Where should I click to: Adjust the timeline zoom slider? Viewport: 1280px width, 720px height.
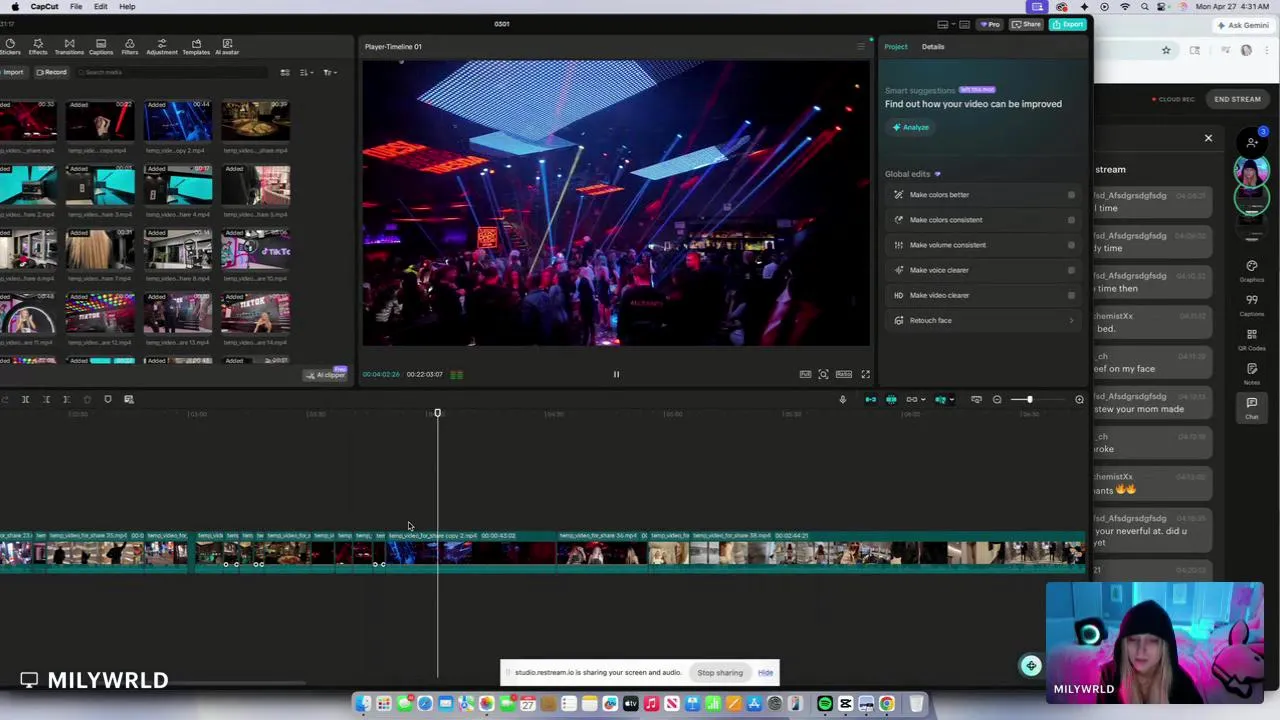click(1030, 400)
